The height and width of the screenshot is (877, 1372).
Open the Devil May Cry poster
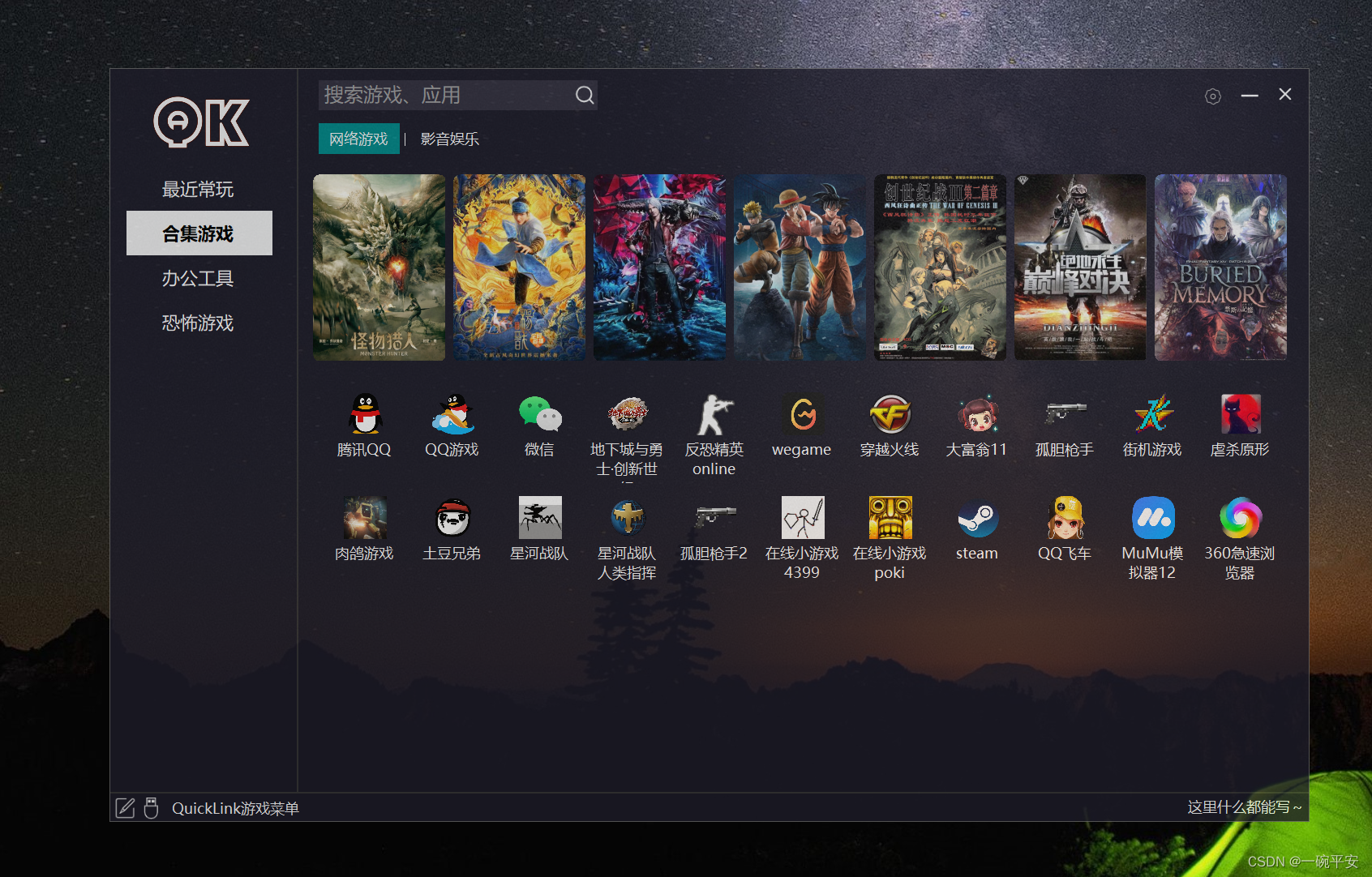tap(659, 267)
